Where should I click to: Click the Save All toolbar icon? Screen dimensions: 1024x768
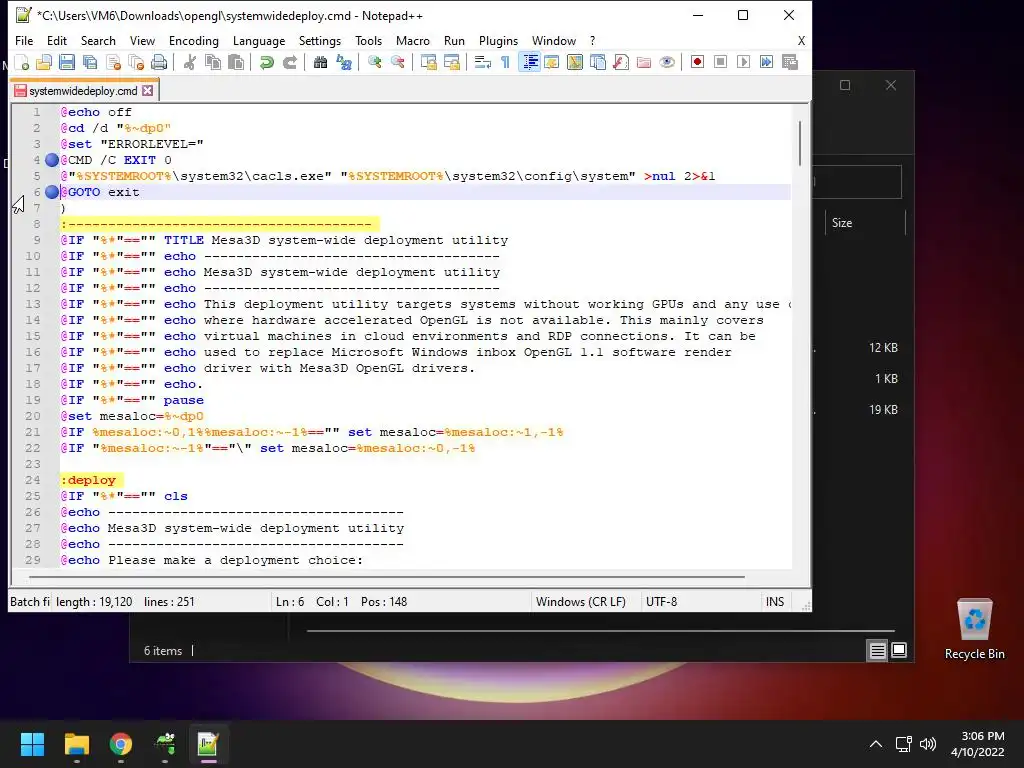click(x=89, y=63)
